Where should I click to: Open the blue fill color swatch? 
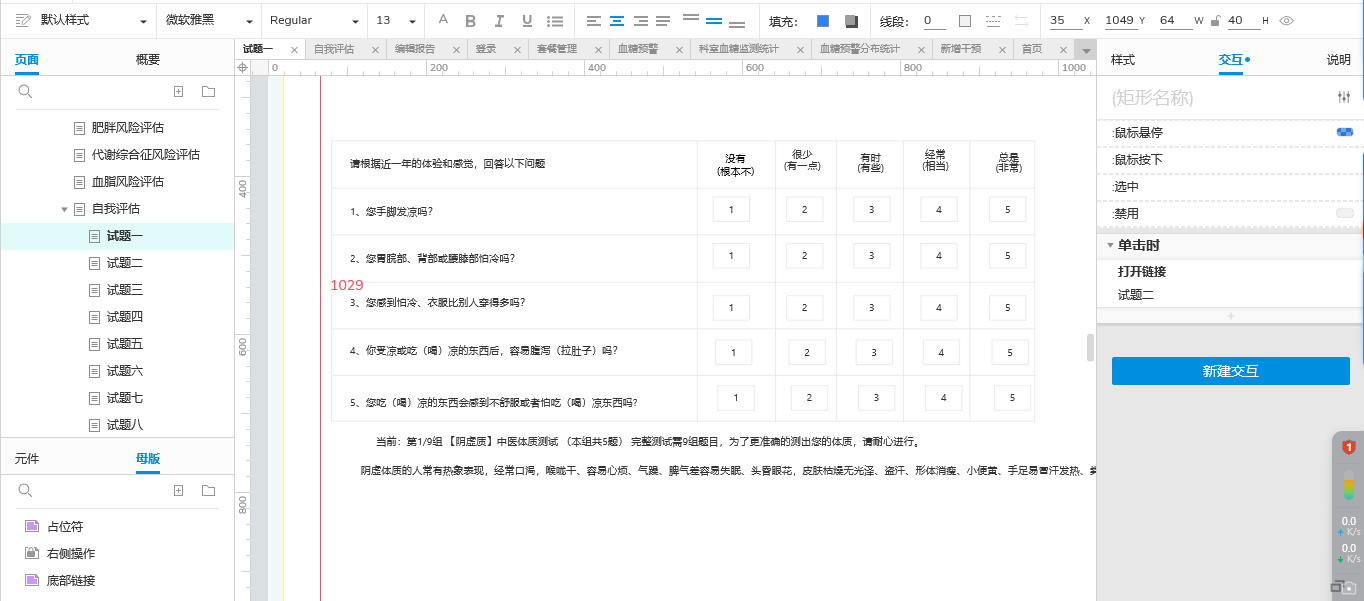click(x=823, y=21)
